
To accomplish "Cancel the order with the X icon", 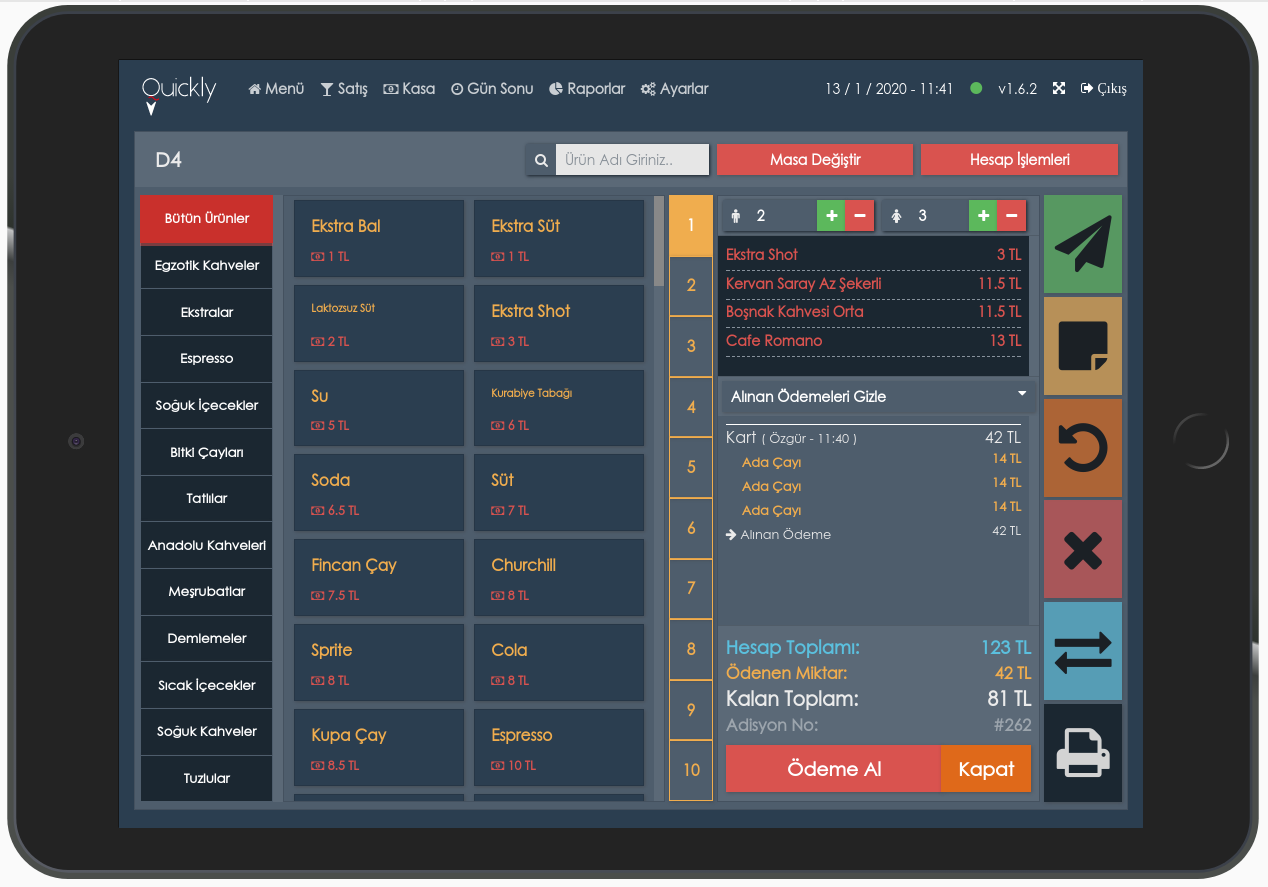I will (1083, 548).
